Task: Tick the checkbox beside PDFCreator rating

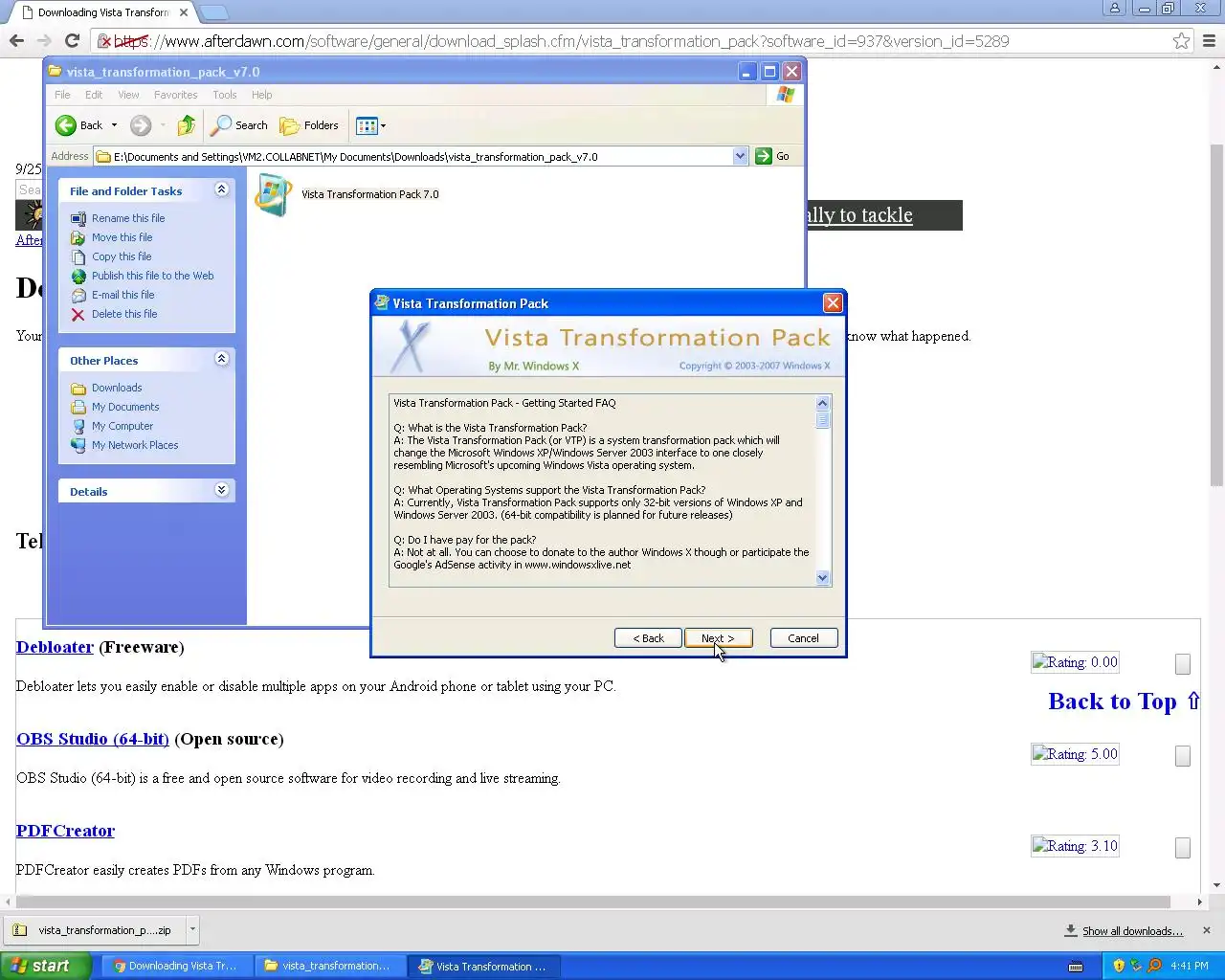Action: pyautogui.click(x=1183, y=848)
